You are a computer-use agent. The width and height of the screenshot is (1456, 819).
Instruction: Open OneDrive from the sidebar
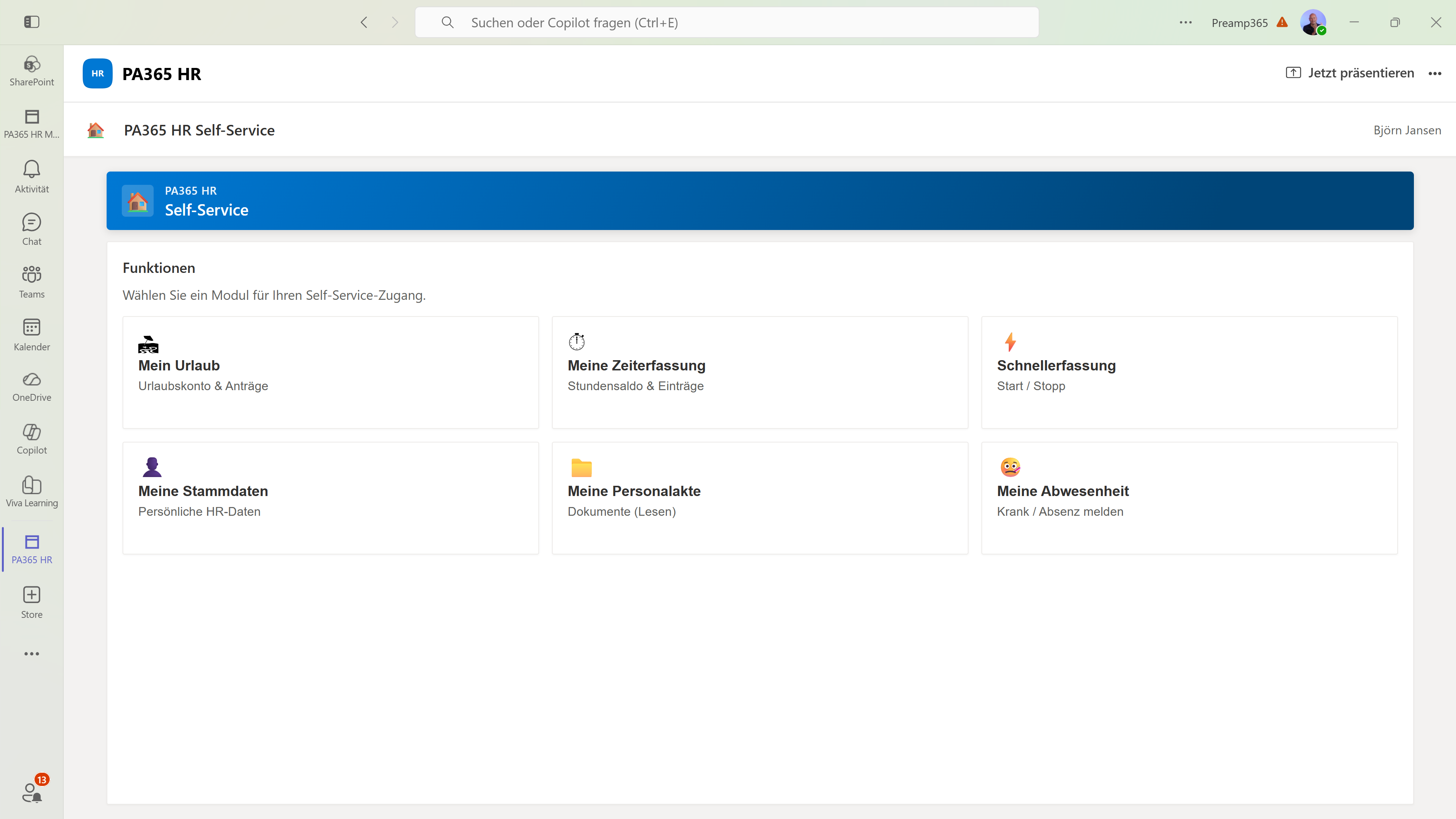(31, 387)
